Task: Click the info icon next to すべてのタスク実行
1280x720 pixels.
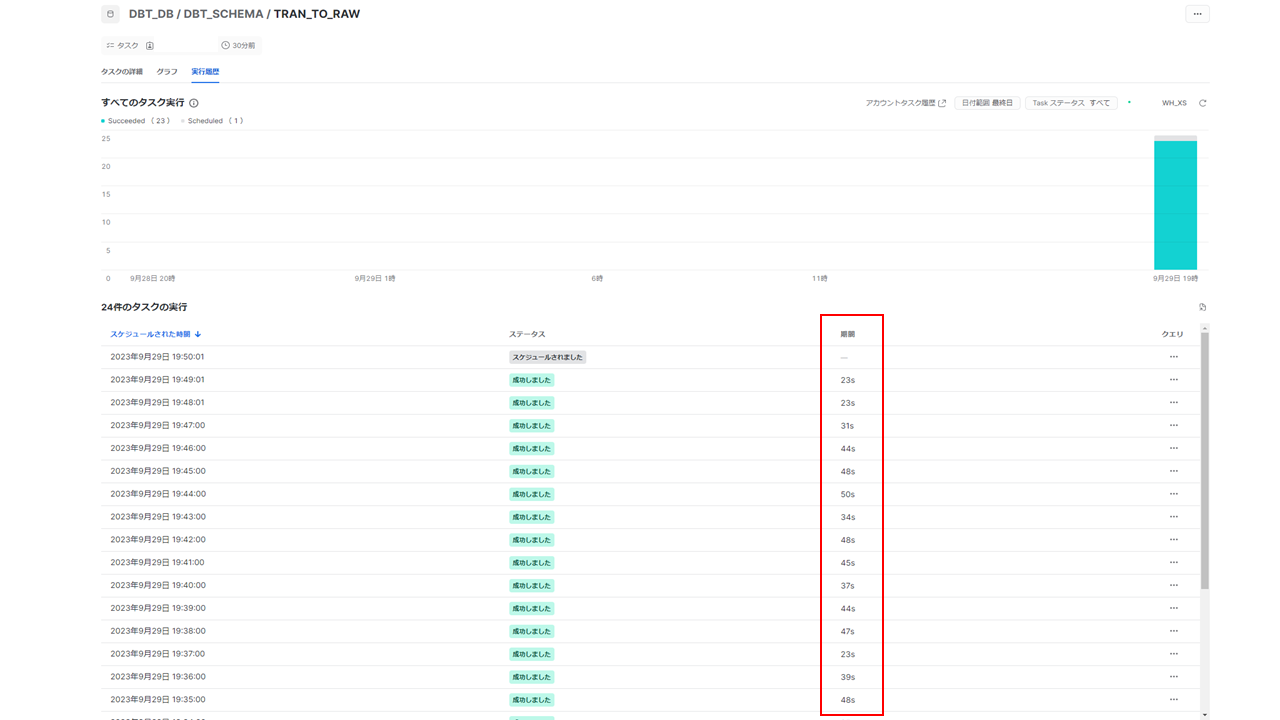Action: coord(194,103)
